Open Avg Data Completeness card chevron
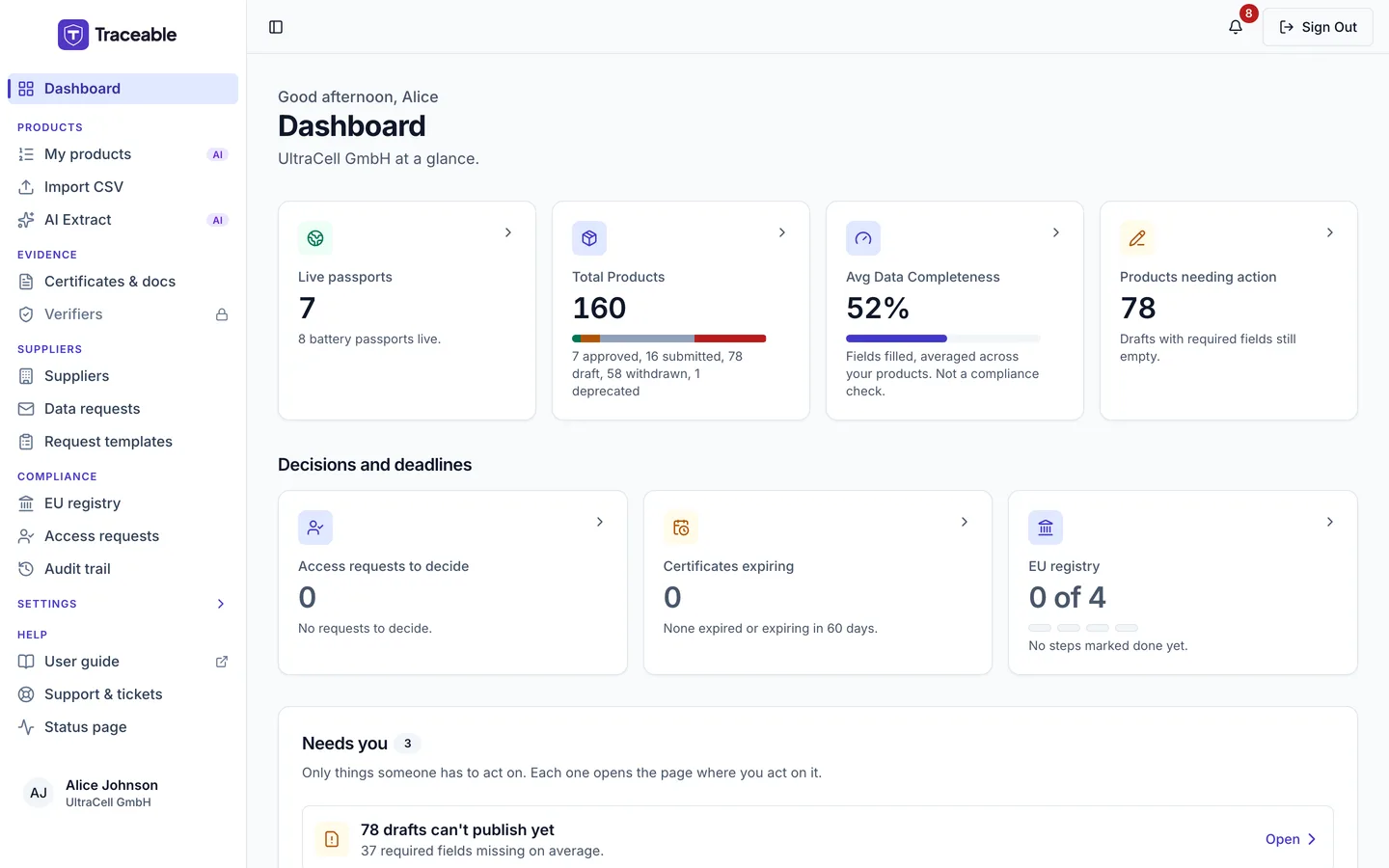Image resolution: width=1389 pixels, height=868 pixels. click(x=1056, y=232)
